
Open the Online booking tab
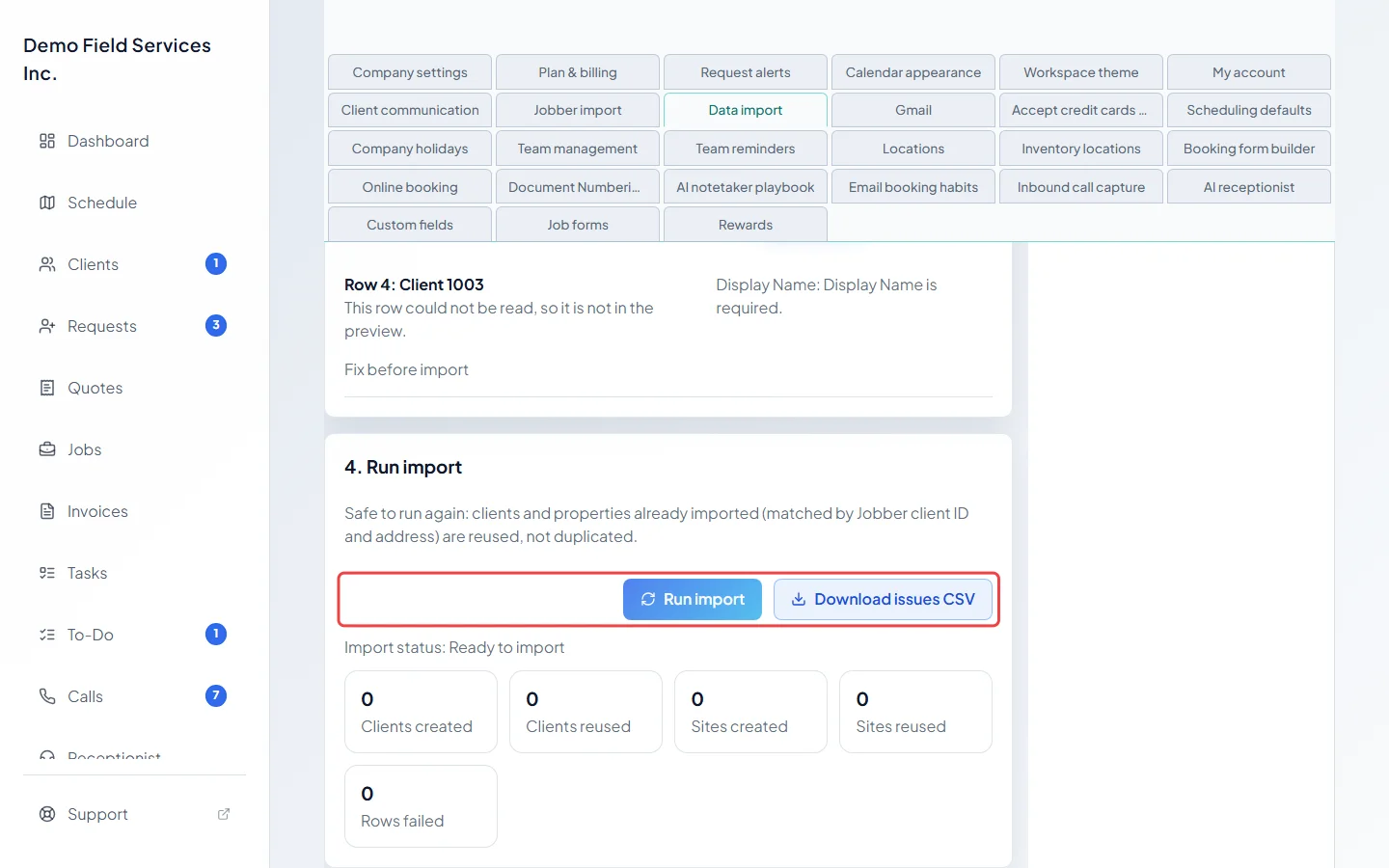point(410,187)
